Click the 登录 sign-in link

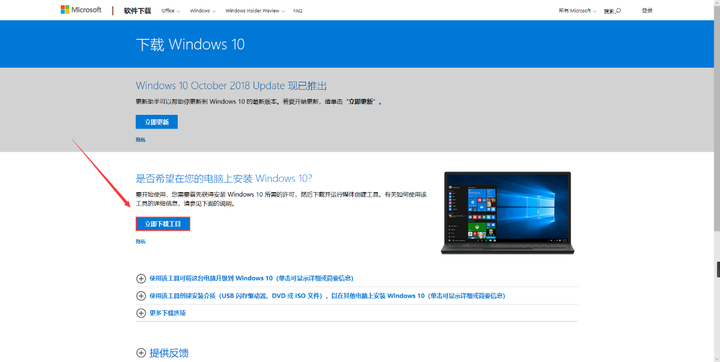click(x=647, y=11)
